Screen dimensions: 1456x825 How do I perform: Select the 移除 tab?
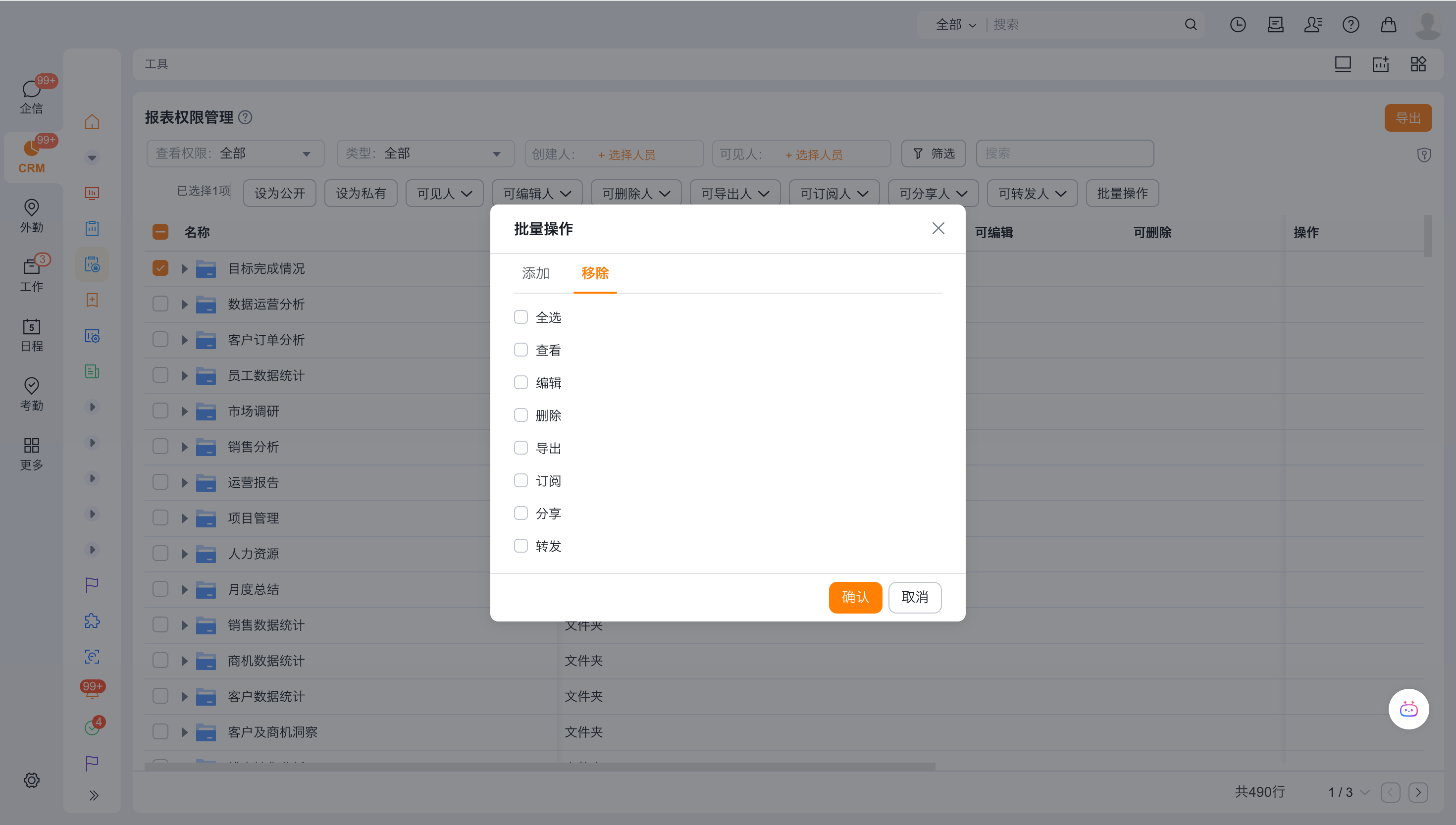[594, 273]
